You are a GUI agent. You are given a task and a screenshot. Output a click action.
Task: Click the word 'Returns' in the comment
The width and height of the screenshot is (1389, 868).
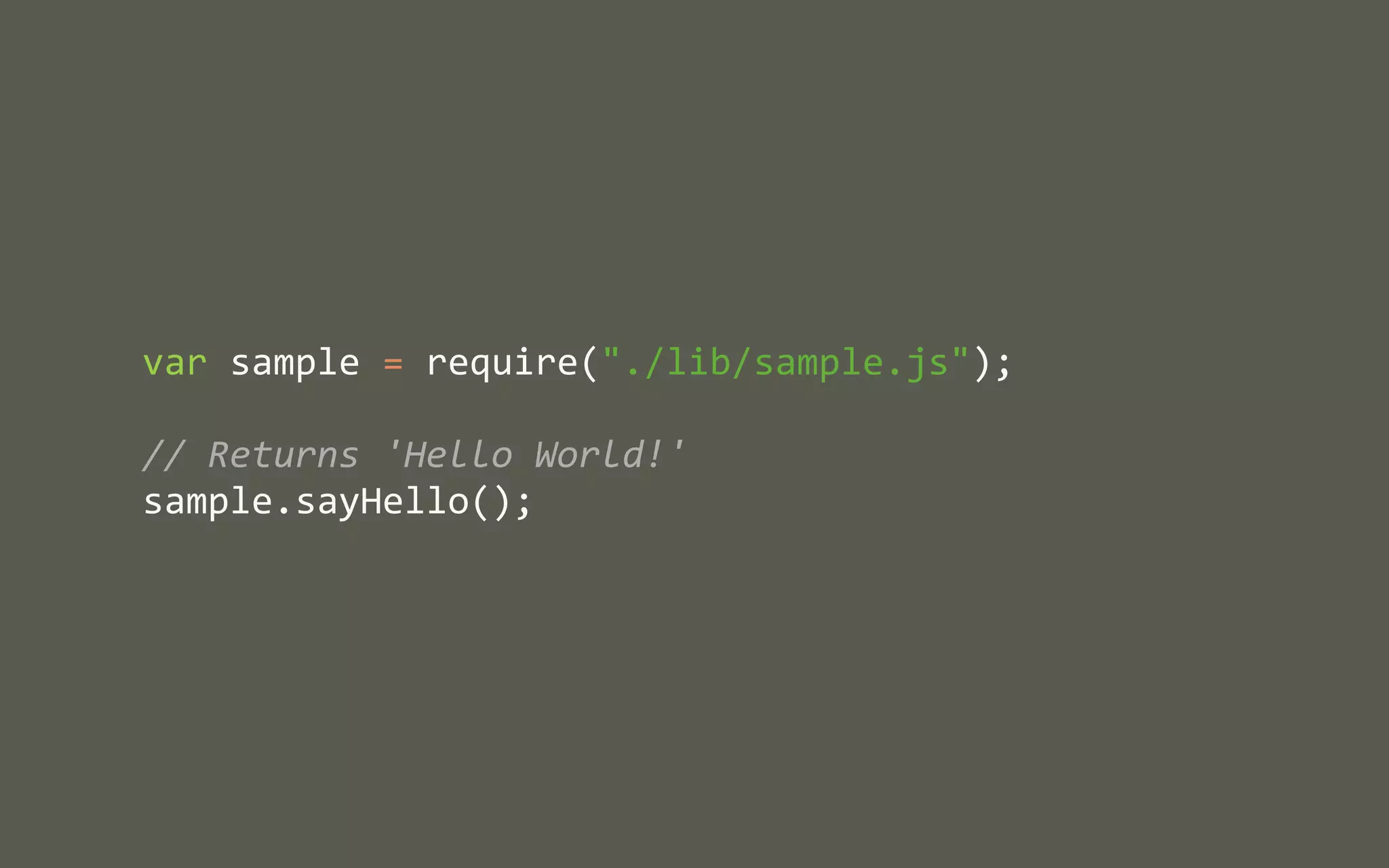283,455
